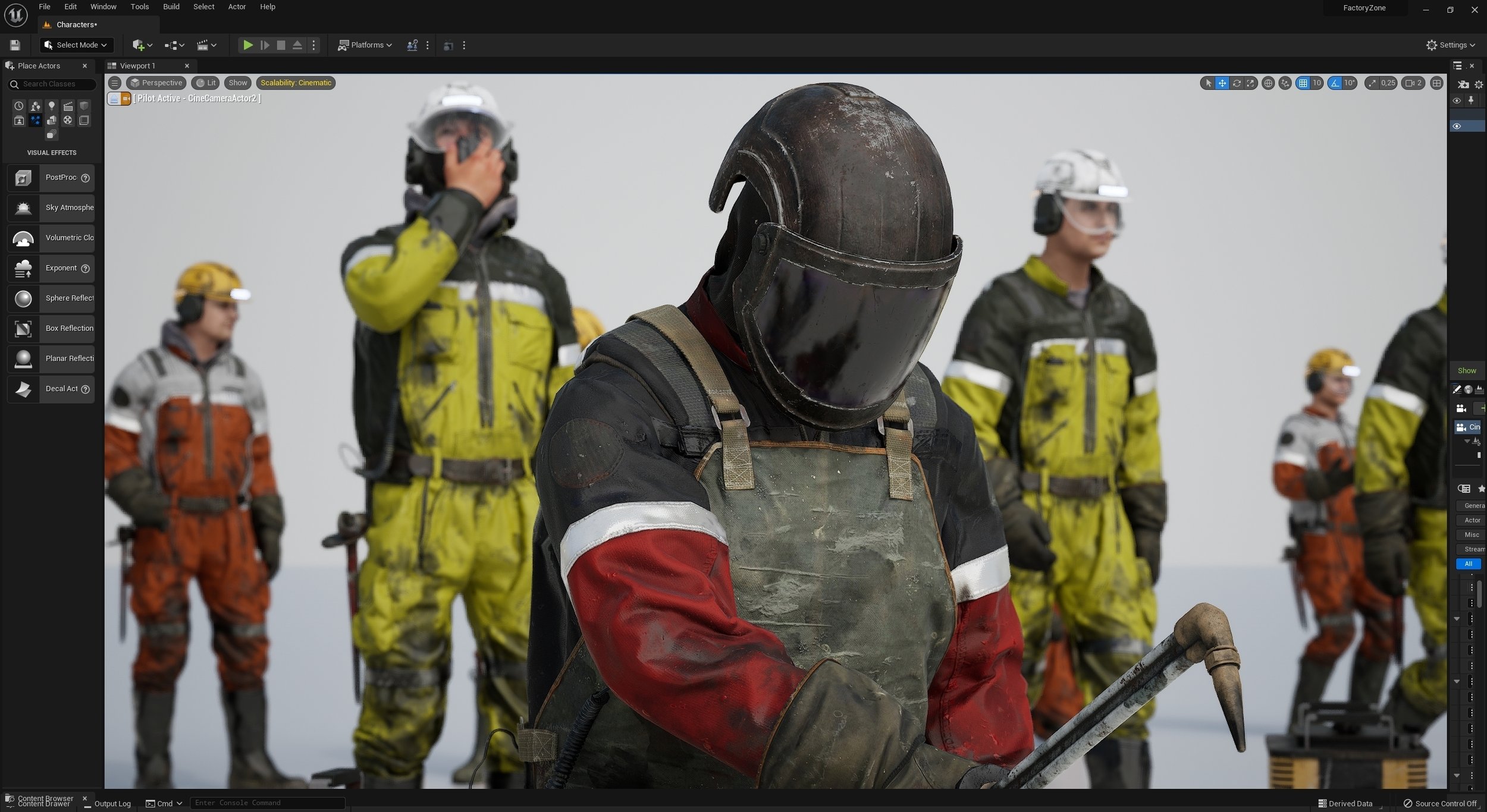
Task: Select Planar Reflection entry
Action: pos(51,358)
